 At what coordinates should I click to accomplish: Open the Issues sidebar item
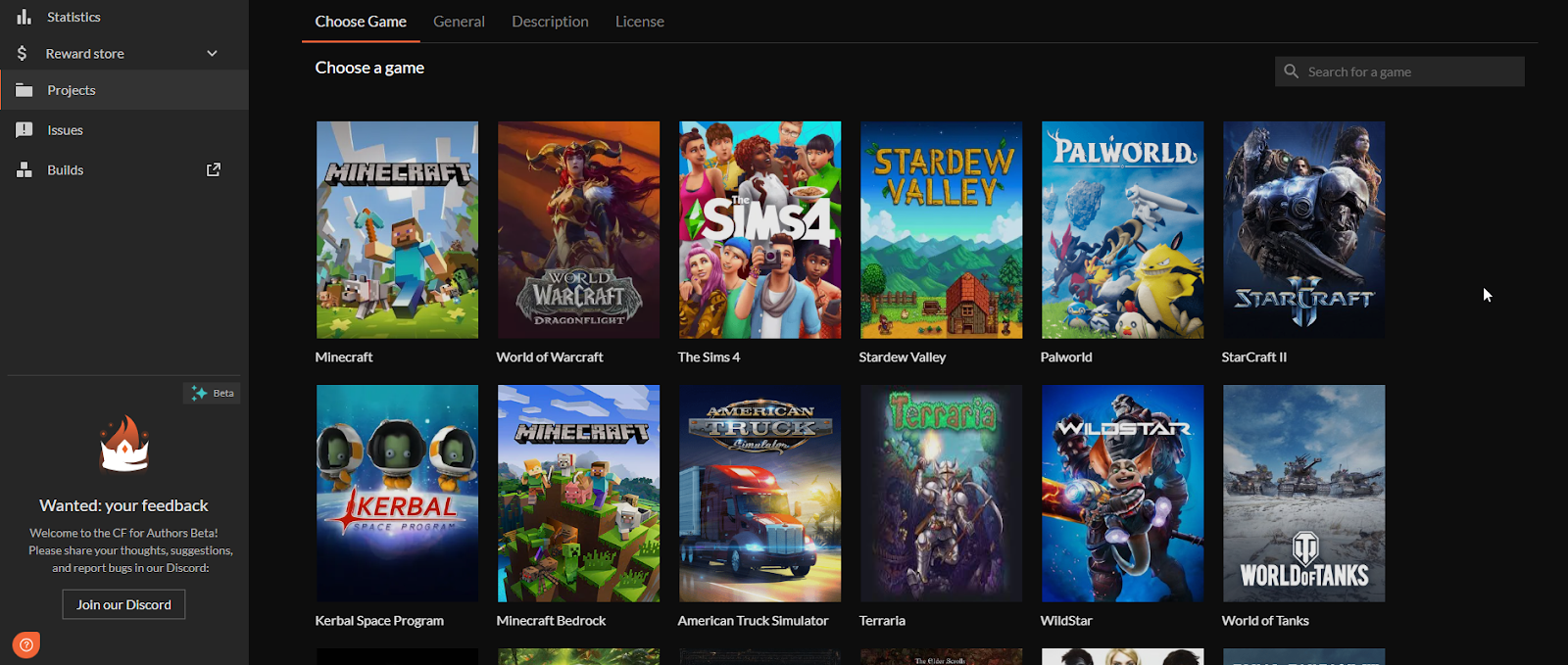pos(124,129)
